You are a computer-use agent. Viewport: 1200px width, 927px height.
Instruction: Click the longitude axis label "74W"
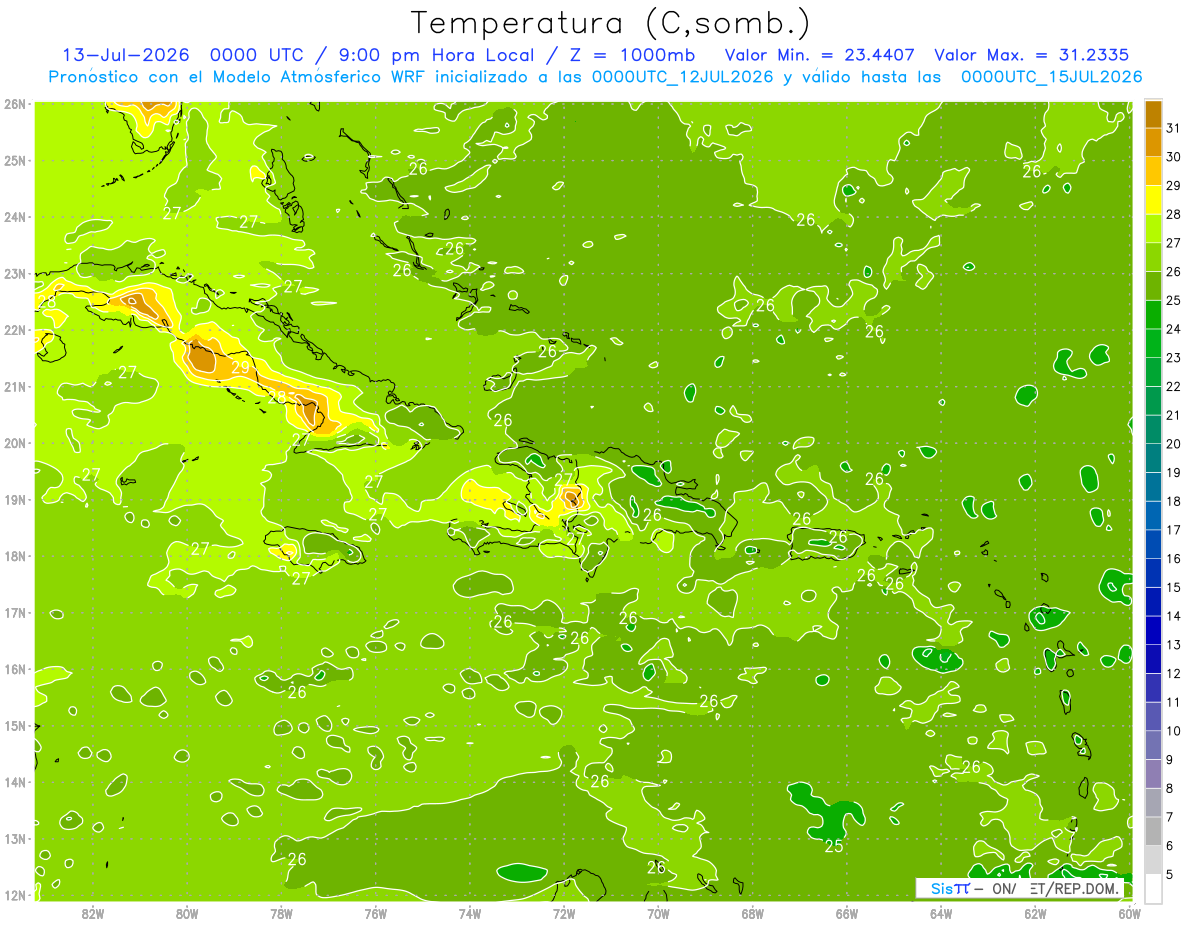(470, 913)
